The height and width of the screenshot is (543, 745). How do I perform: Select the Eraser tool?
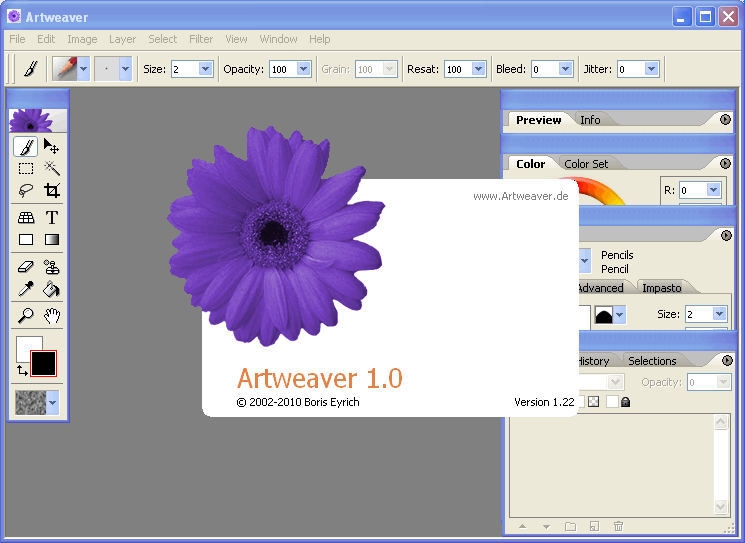(26, 267)
